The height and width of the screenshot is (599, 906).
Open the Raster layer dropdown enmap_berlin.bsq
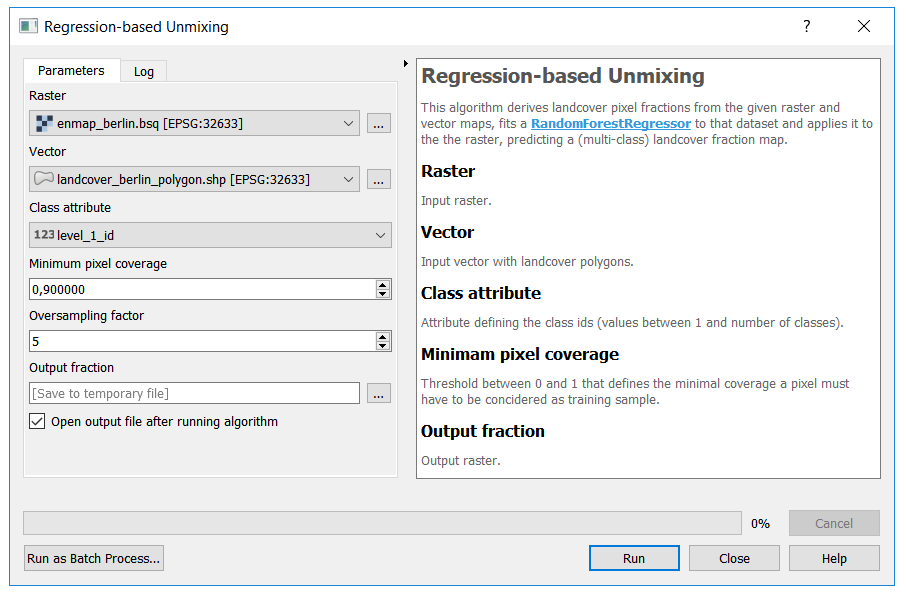(194, 123)
